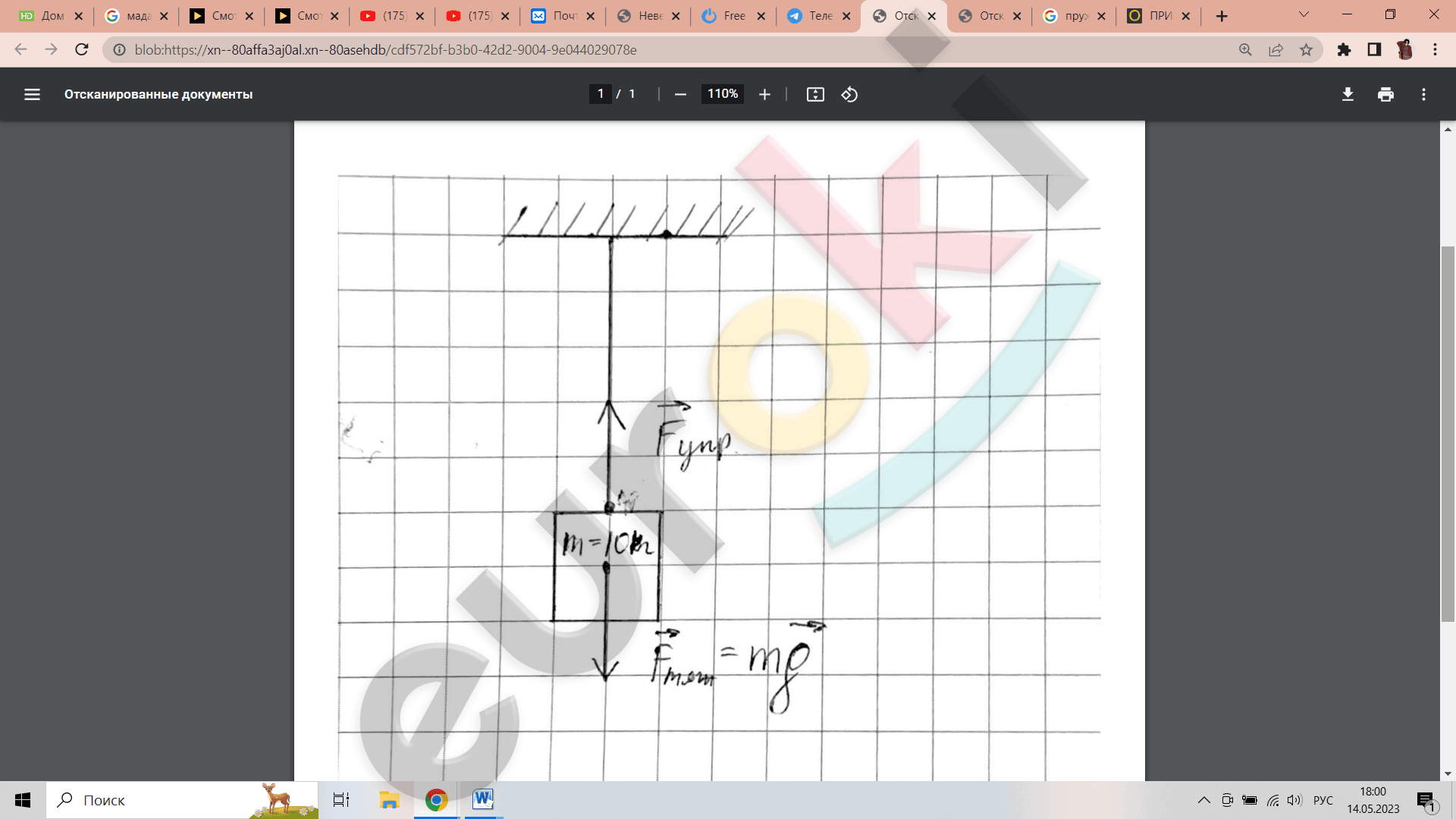The height and width of the screenshot is (819, 1456).
Task: Switch to the 'Поч' mail tab
Action: point(563,16)
